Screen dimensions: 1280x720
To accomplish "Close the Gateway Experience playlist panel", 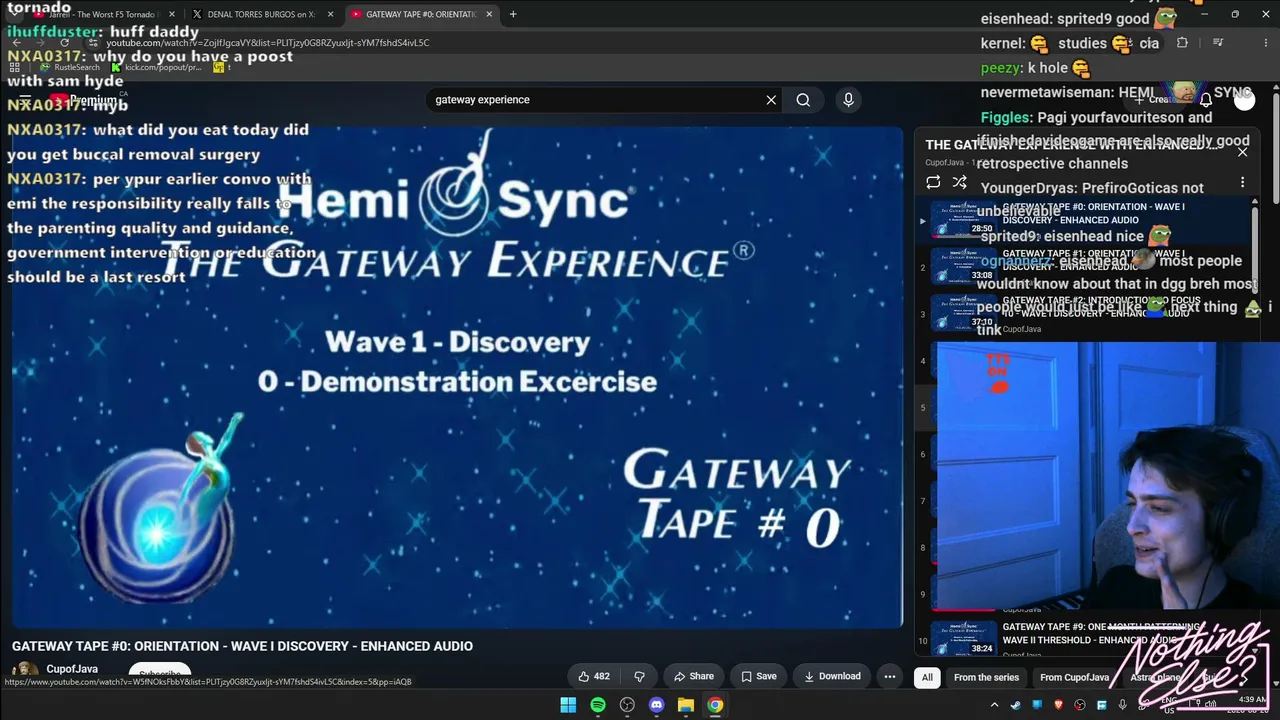I will coord(1242,151).
